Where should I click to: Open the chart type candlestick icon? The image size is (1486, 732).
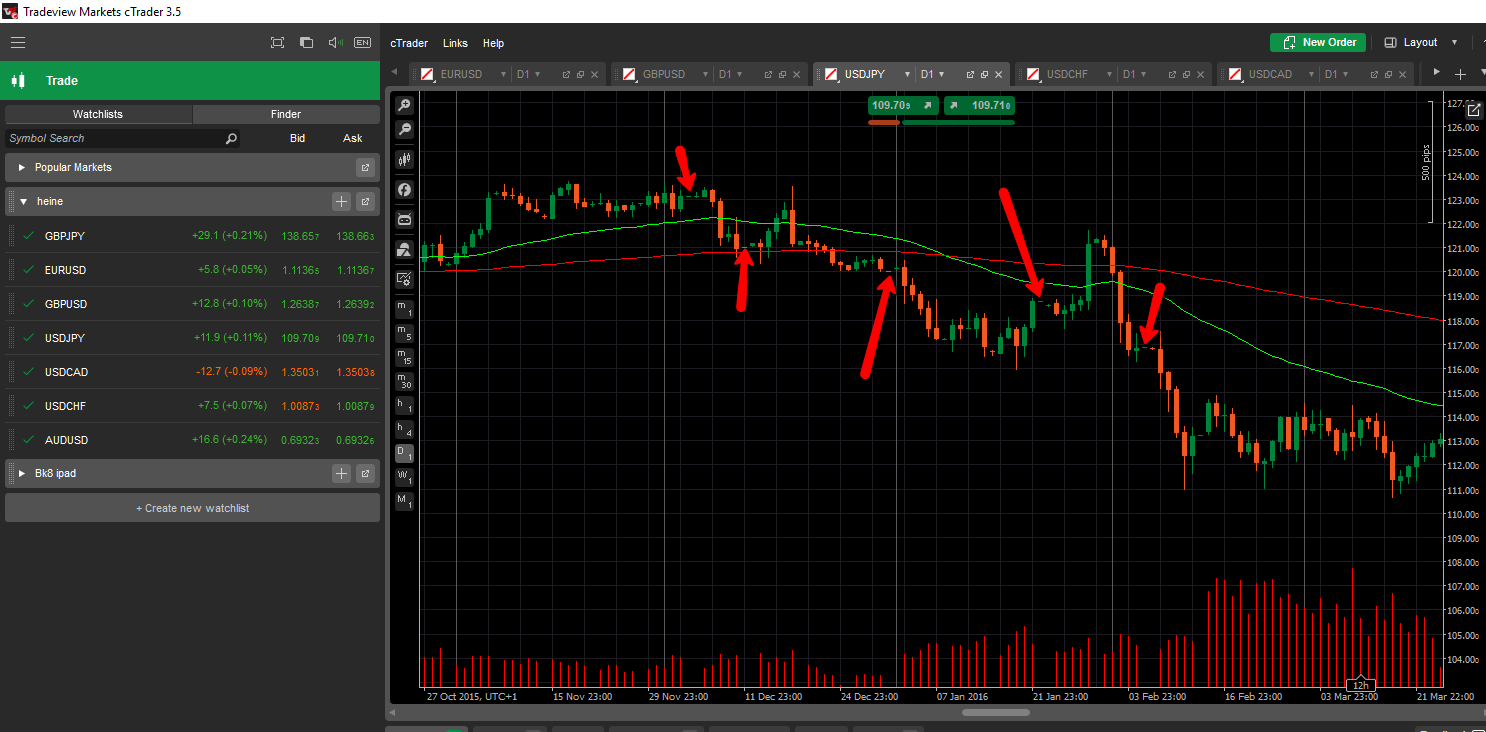coord(404,160)
